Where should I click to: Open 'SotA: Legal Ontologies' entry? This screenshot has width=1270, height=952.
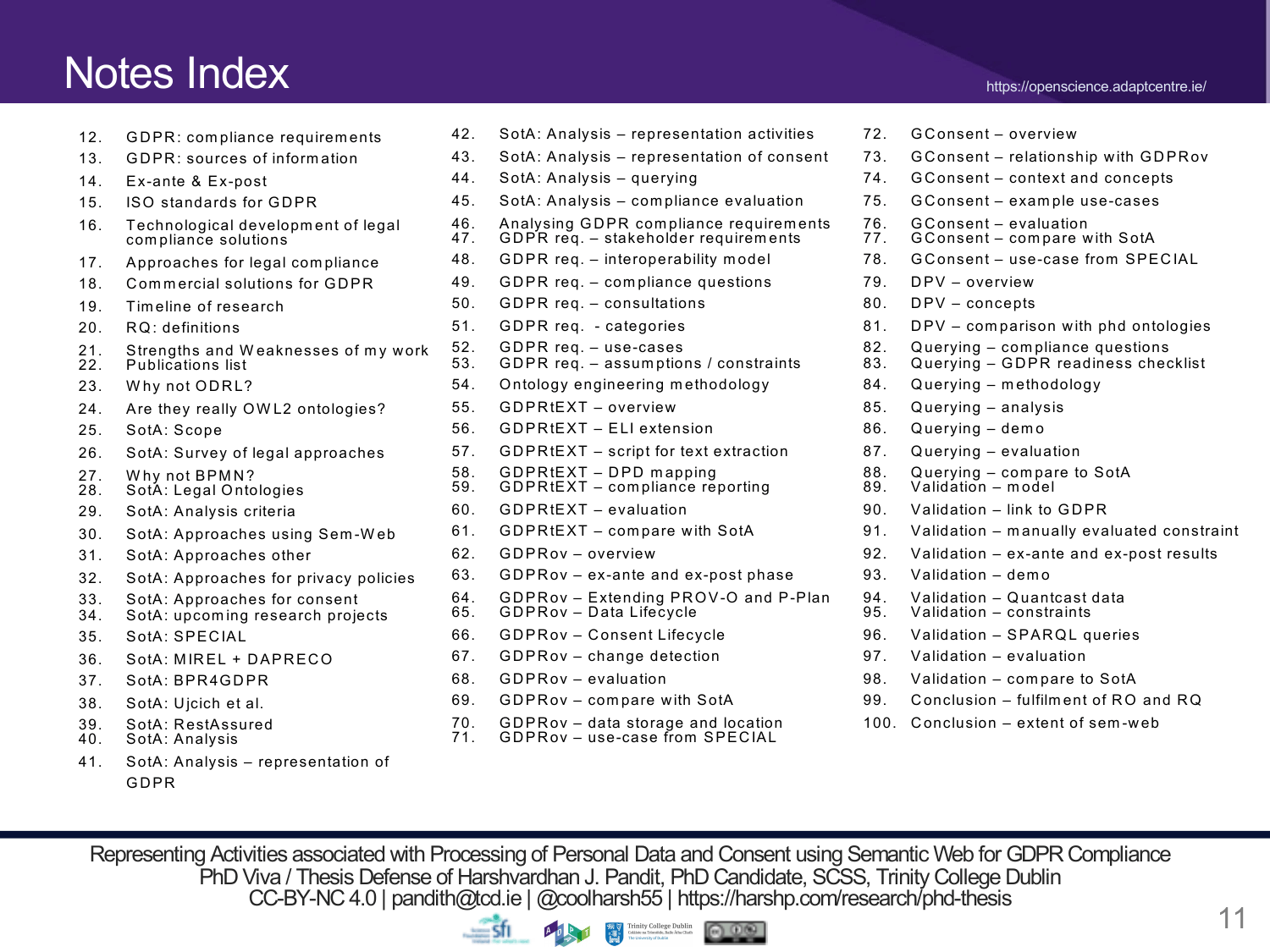(215, 490)
